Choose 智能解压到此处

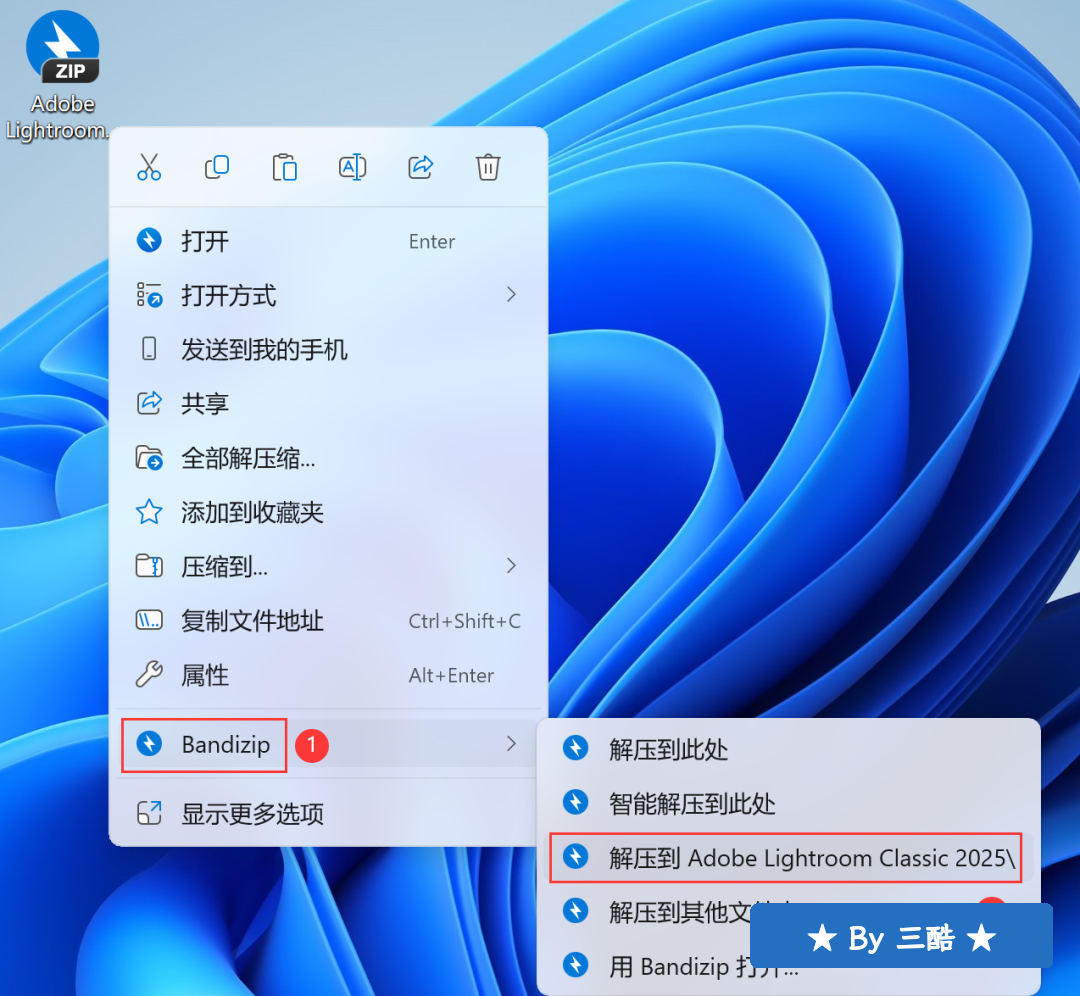[x=788, y=803]
